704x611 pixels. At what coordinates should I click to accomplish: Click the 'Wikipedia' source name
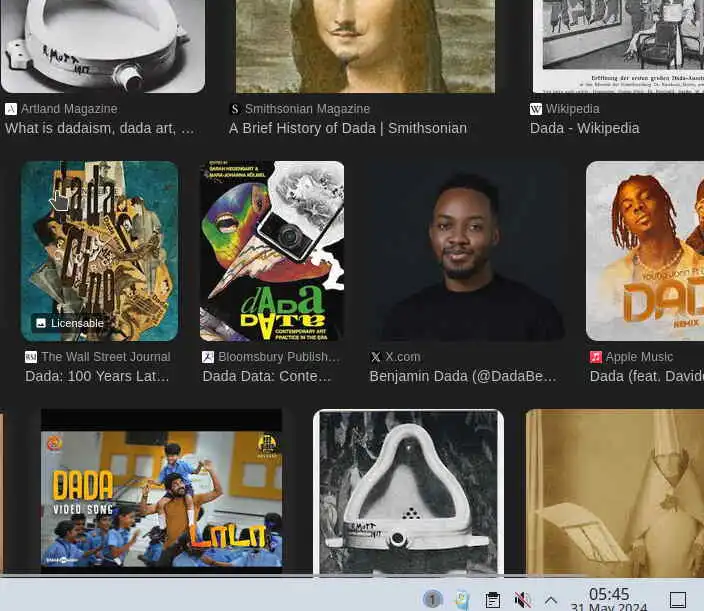coord(572,109)
